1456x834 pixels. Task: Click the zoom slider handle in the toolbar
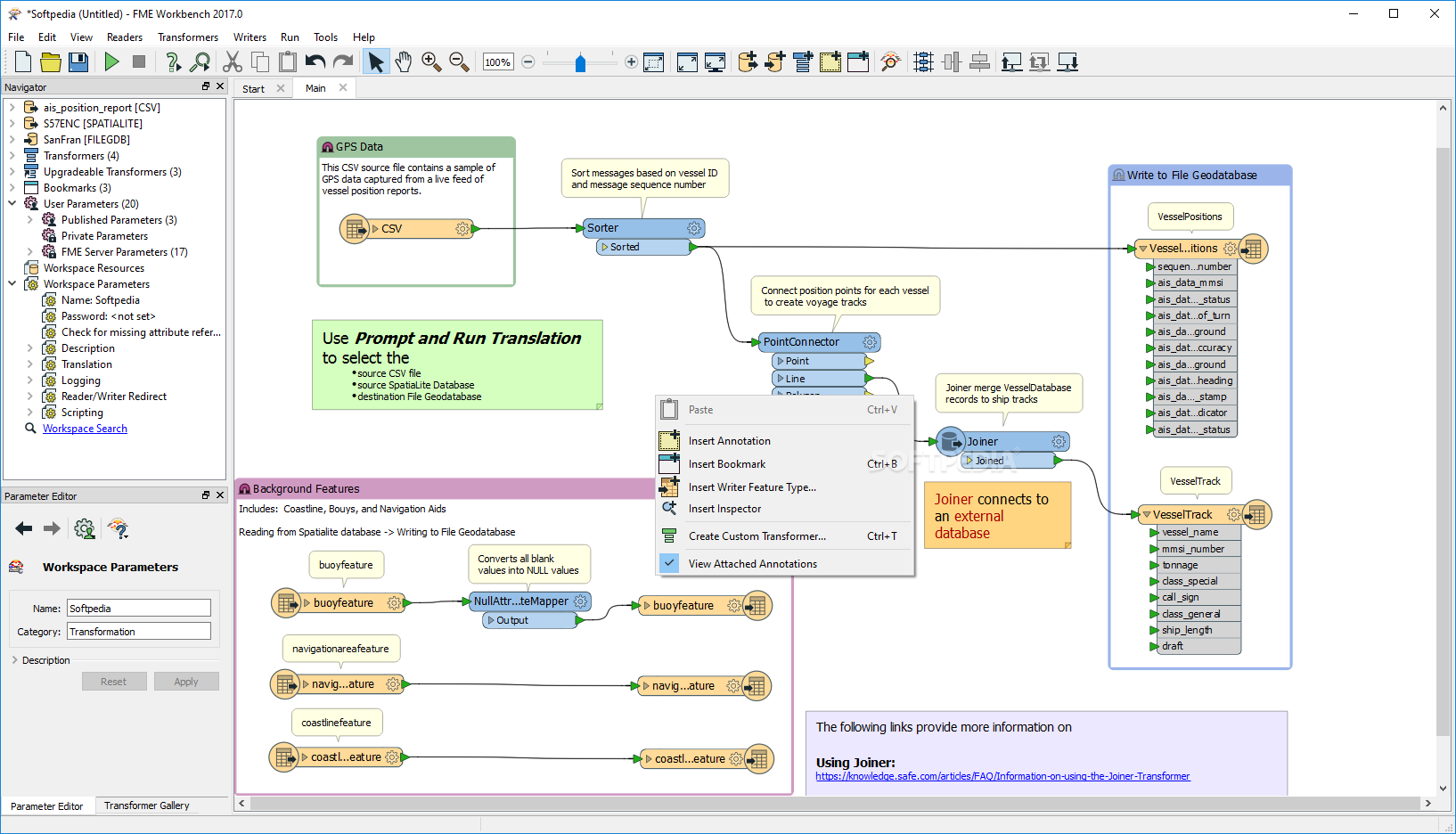click(x=580, y=62)
